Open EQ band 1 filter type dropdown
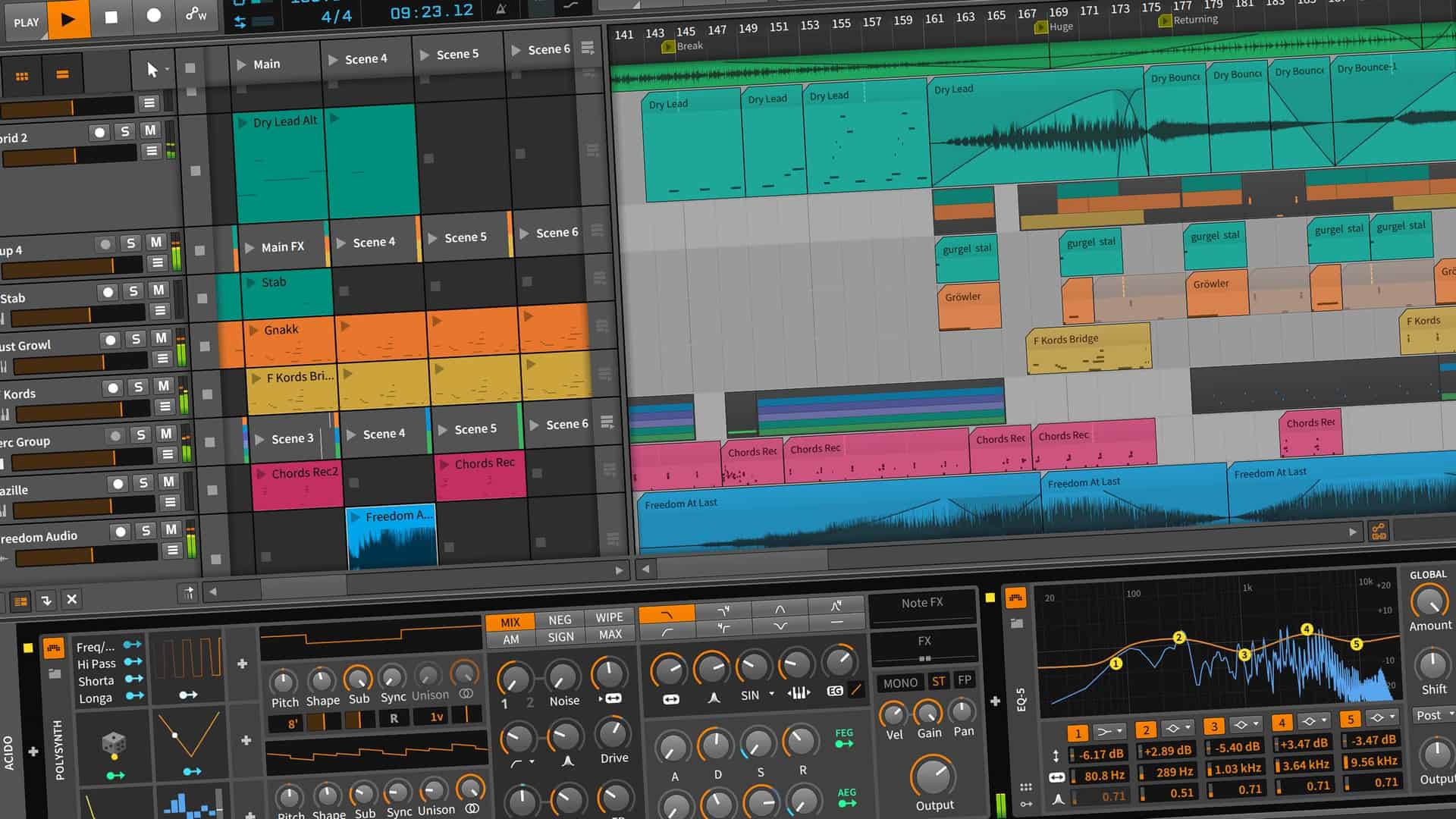1456x819 pixels. coord(1110,732)
